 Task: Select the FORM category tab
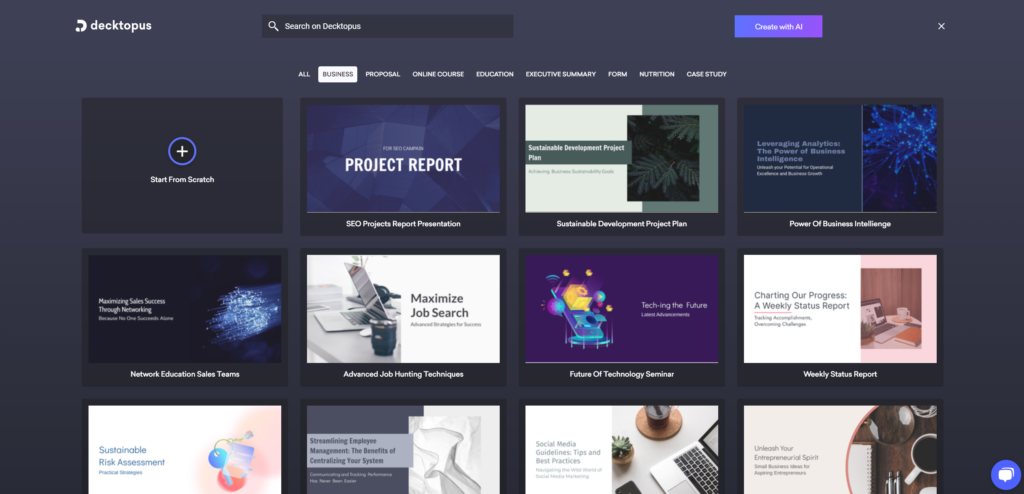[618, 74]
